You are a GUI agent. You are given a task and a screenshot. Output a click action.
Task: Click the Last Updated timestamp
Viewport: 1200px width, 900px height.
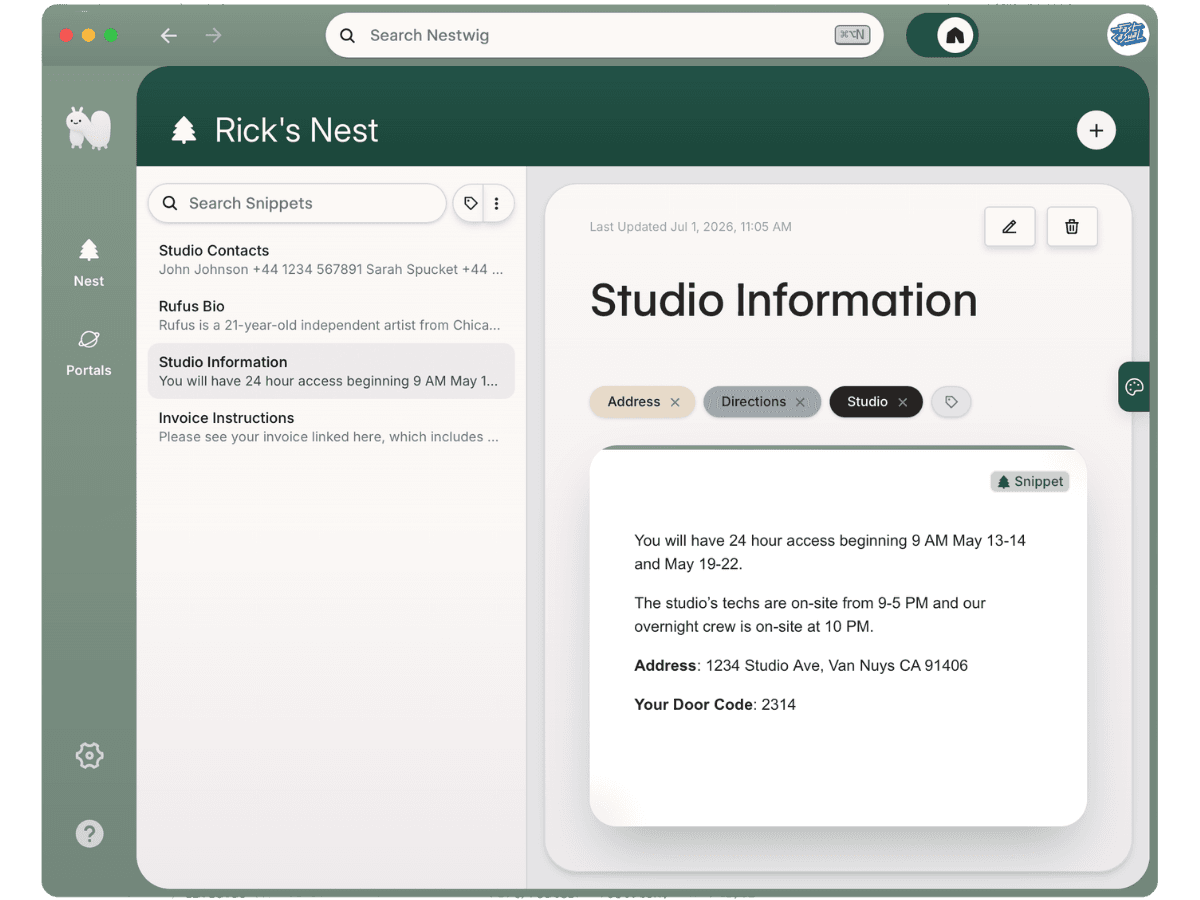(690, 227)
